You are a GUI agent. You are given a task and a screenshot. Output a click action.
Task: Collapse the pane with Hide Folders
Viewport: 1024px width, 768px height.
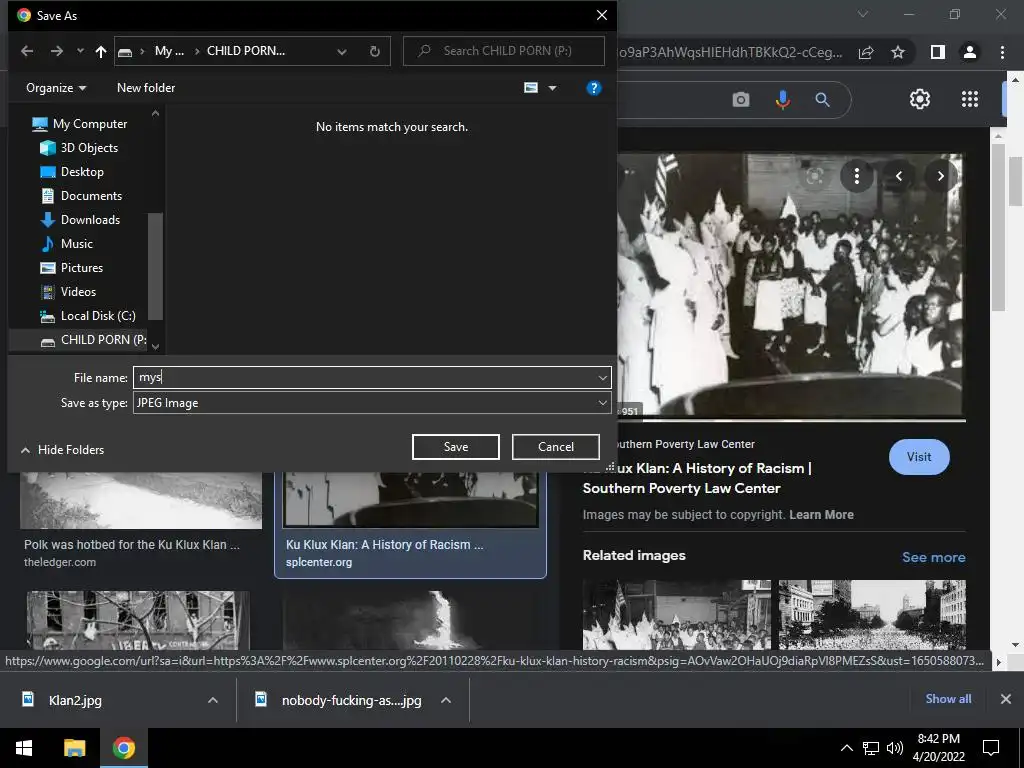[x=63, y=450]
